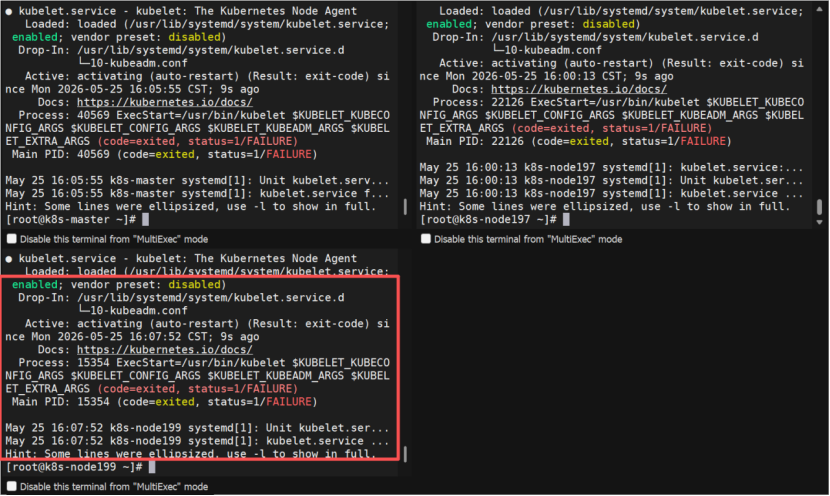Click '16:07:52 CST; 9s ago' timestamp text
Image resolution: width=830 pixels, height=496 pixels.
tap(194, 337)
